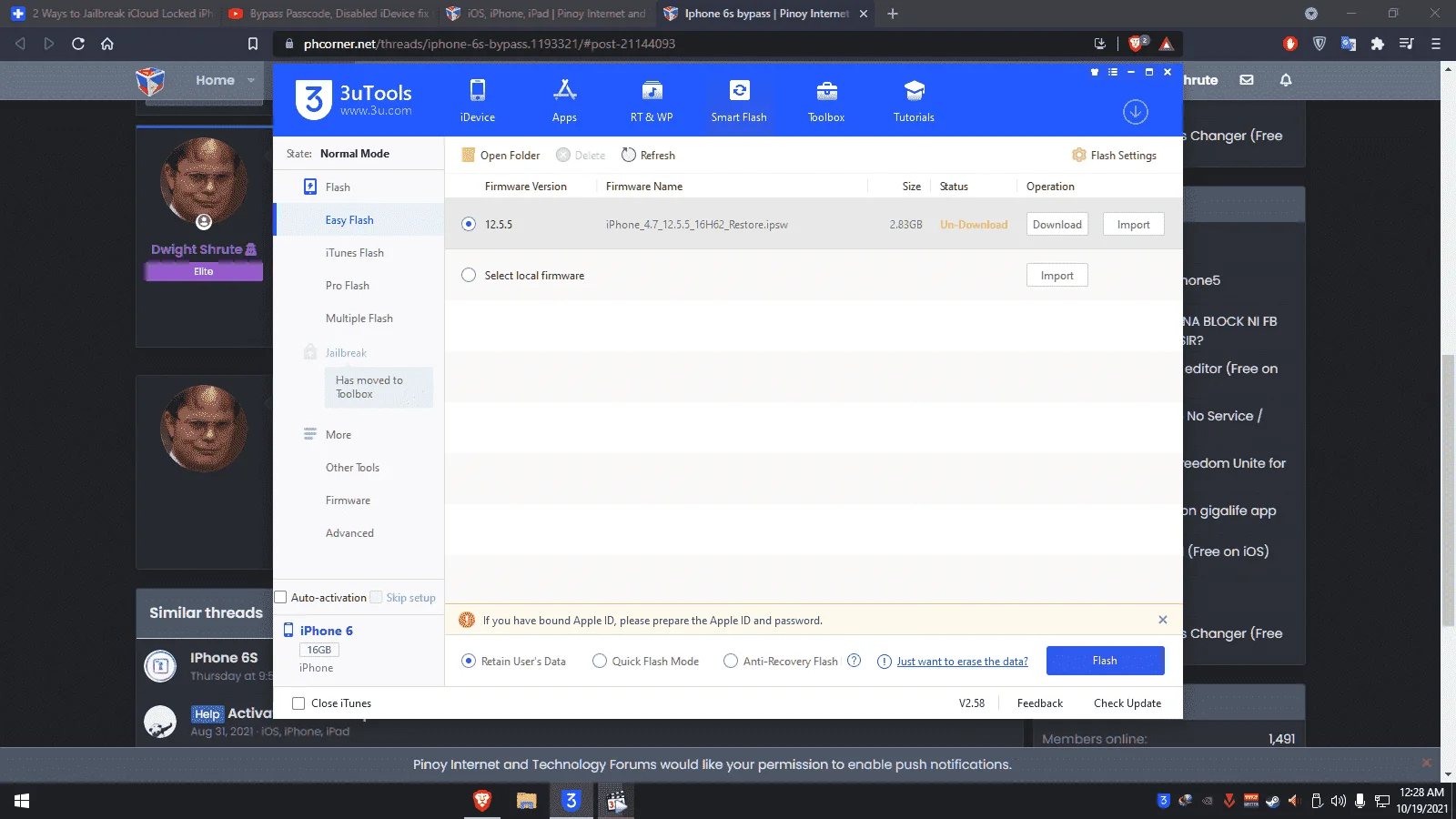Click Dwight Shrute's profile avatar
1456x819 pixels.
click(204, 180)
